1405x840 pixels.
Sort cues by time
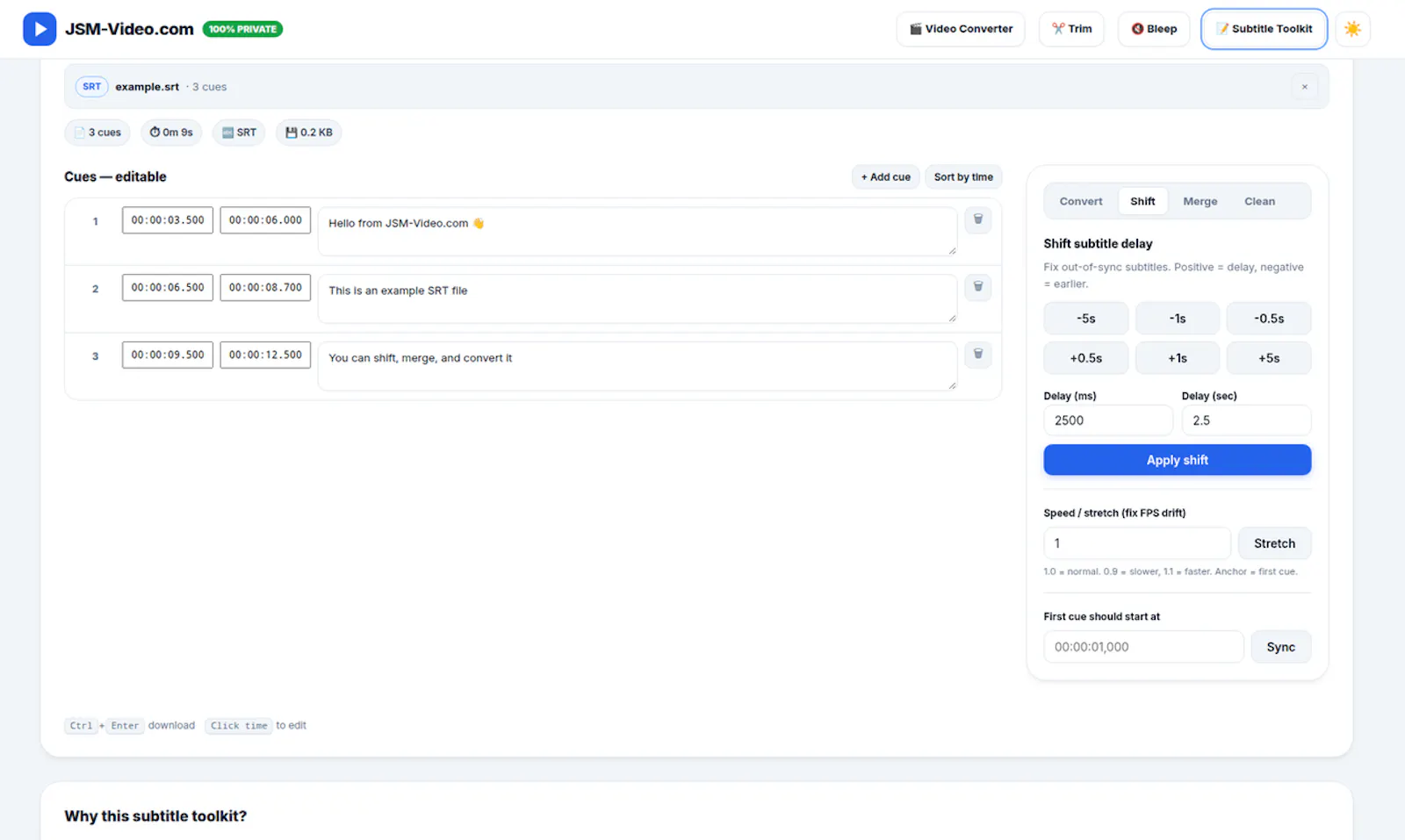963,176
